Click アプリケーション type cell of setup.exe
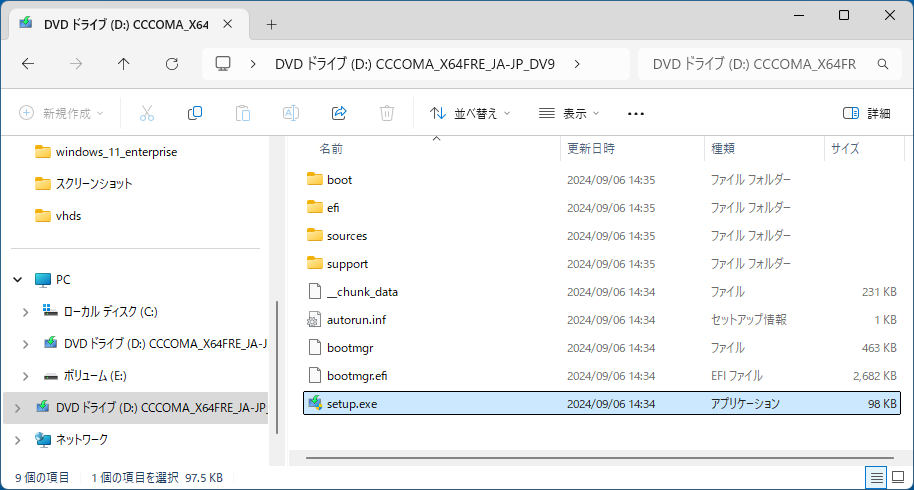Viewport: 914px width, 490px height. (x=745, y=403)
